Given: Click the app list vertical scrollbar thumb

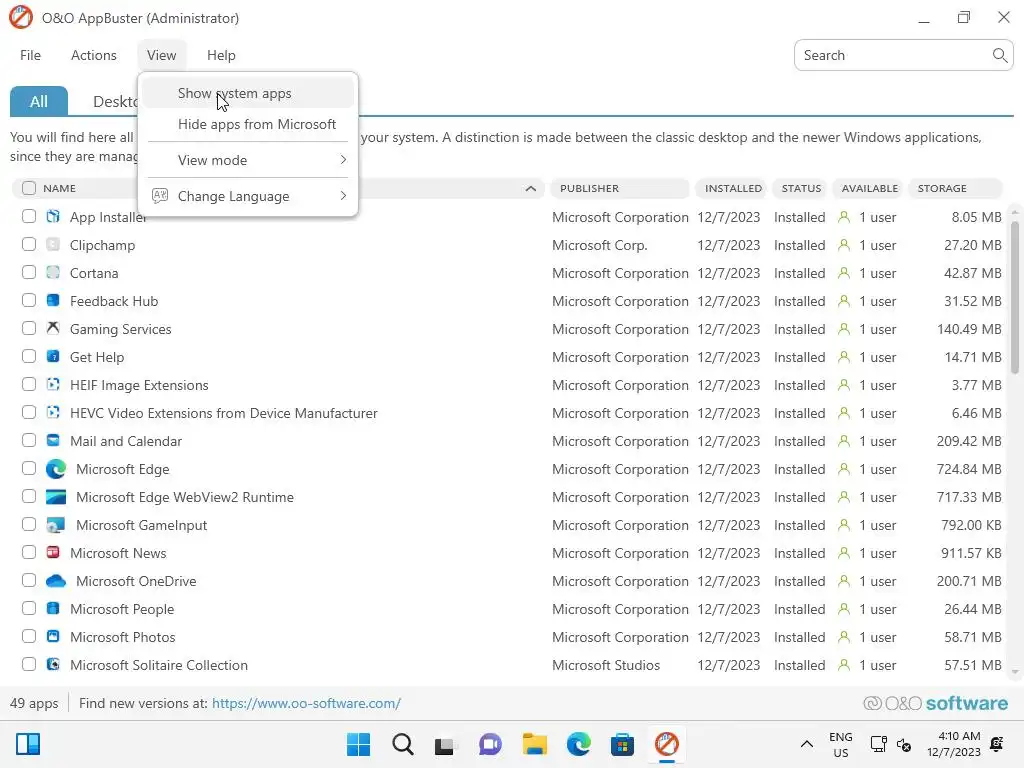Looking at the screenshot, I should tap(1014, 297).
